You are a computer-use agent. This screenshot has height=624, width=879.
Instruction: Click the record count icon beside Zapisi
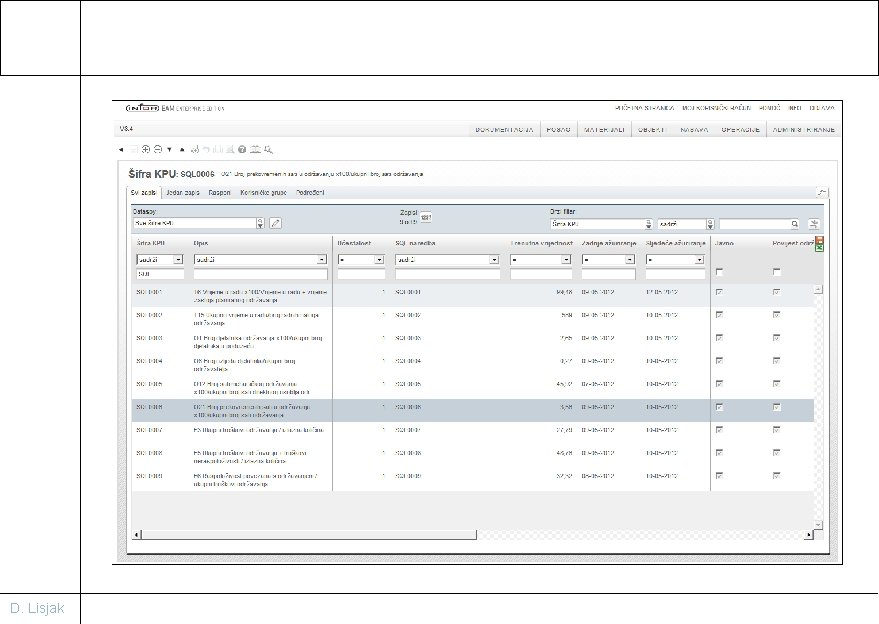[426, 217]
